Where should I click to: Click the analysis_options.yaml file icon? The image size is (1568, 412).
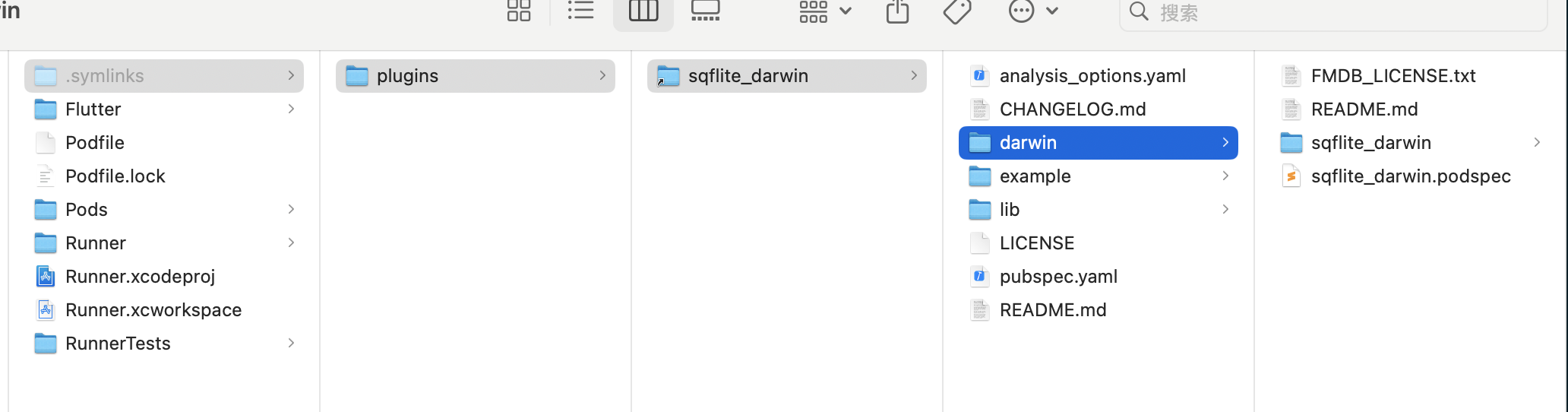[x=980, y=76]
